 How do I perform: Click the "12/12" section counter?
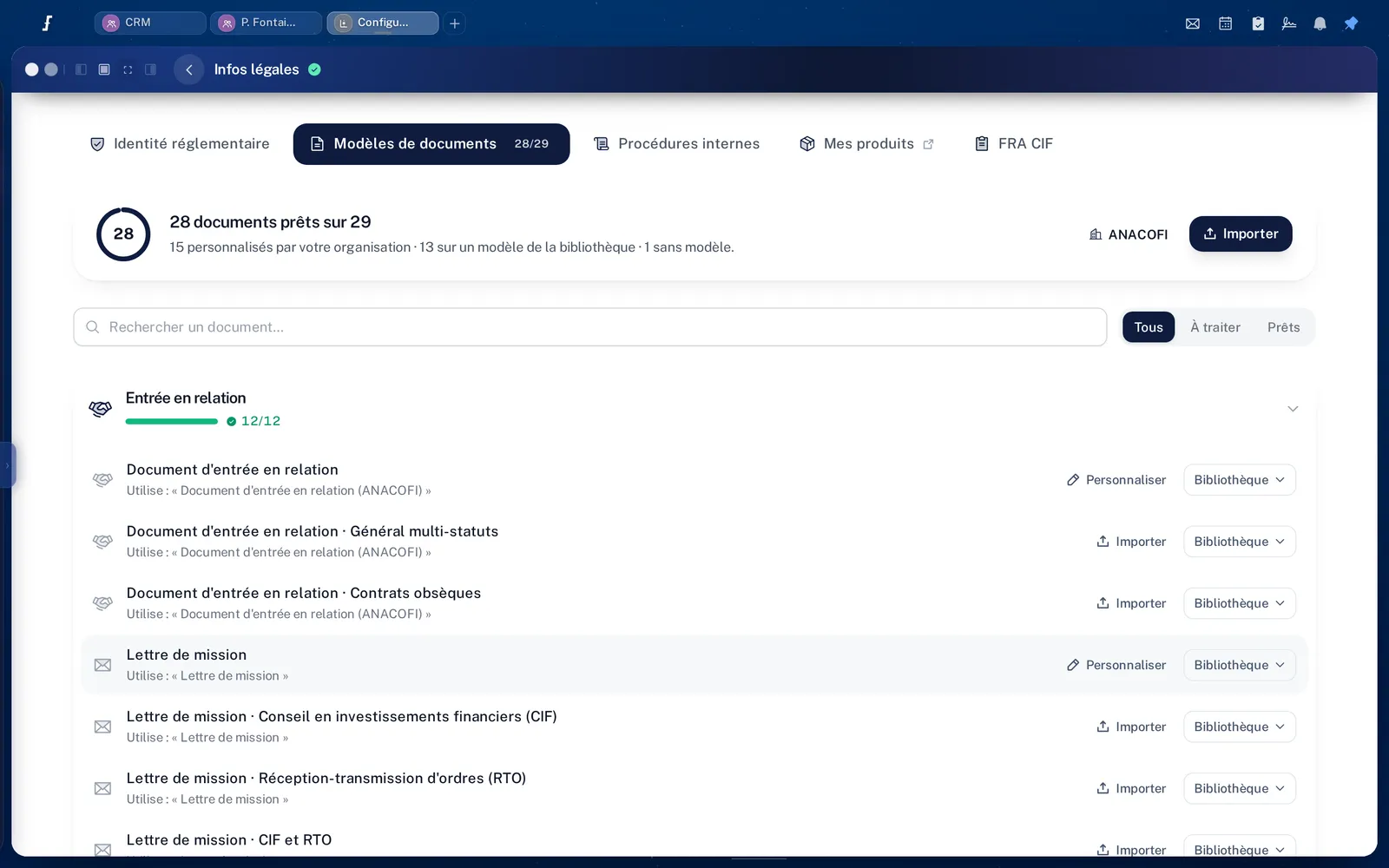tap(260, 421)
